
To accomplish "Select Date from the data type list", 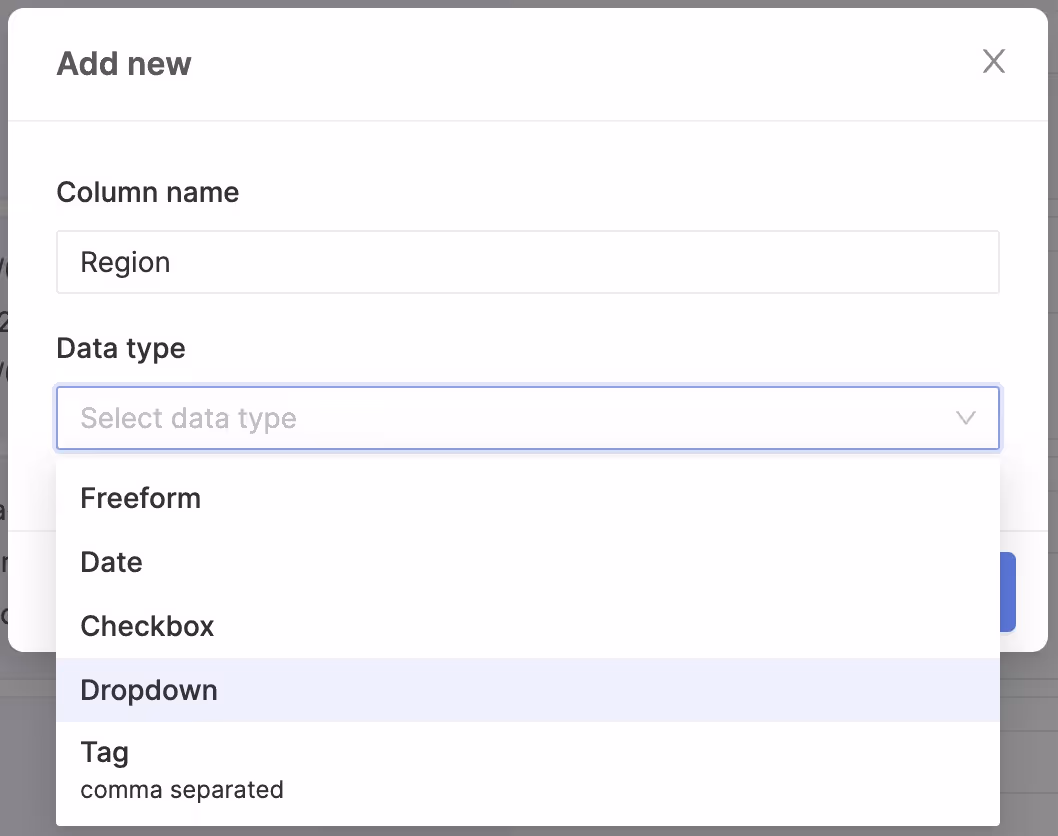I will 112,562.
